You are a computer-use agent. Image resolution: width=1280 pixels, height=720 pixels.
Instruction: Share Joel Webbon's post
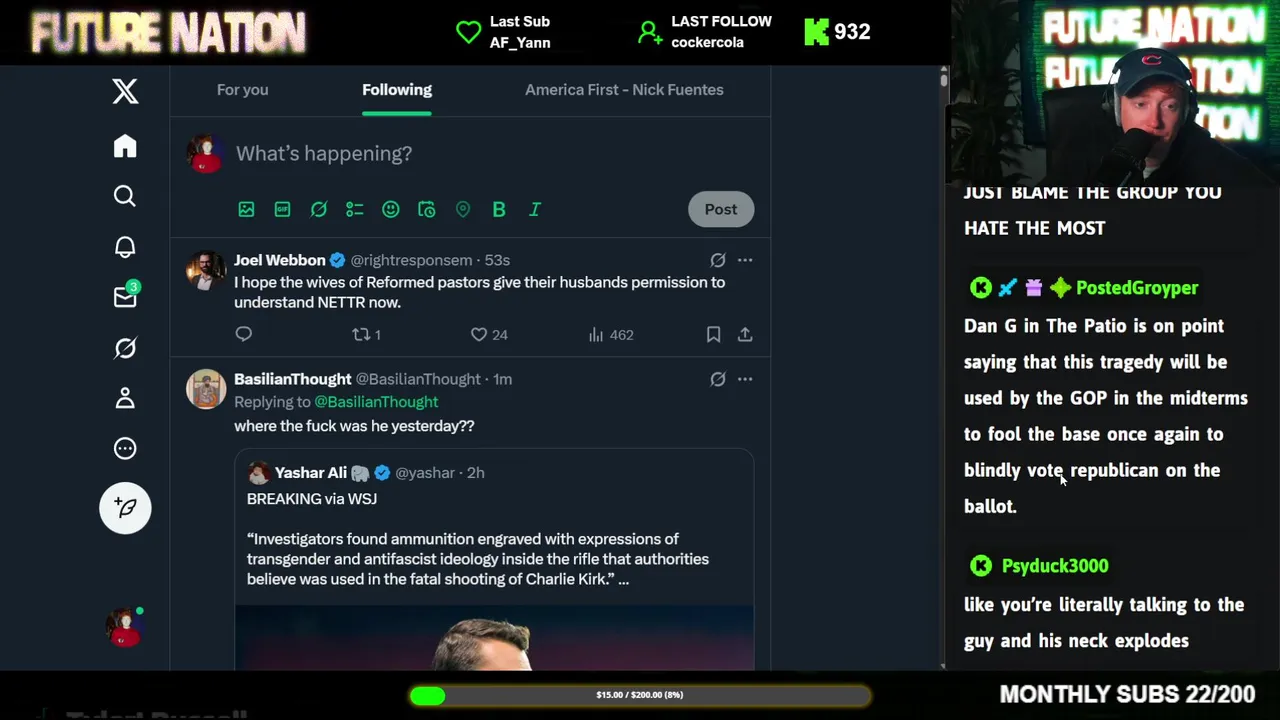745,334
